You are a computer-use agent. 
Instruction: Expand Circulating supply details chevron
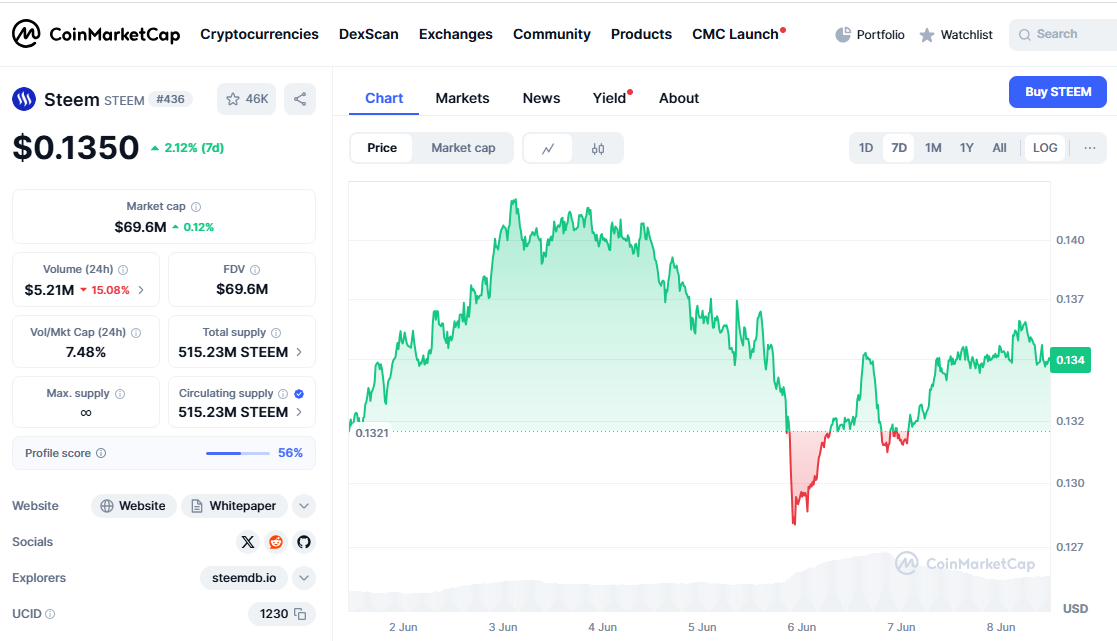click(x=298, y=412)
